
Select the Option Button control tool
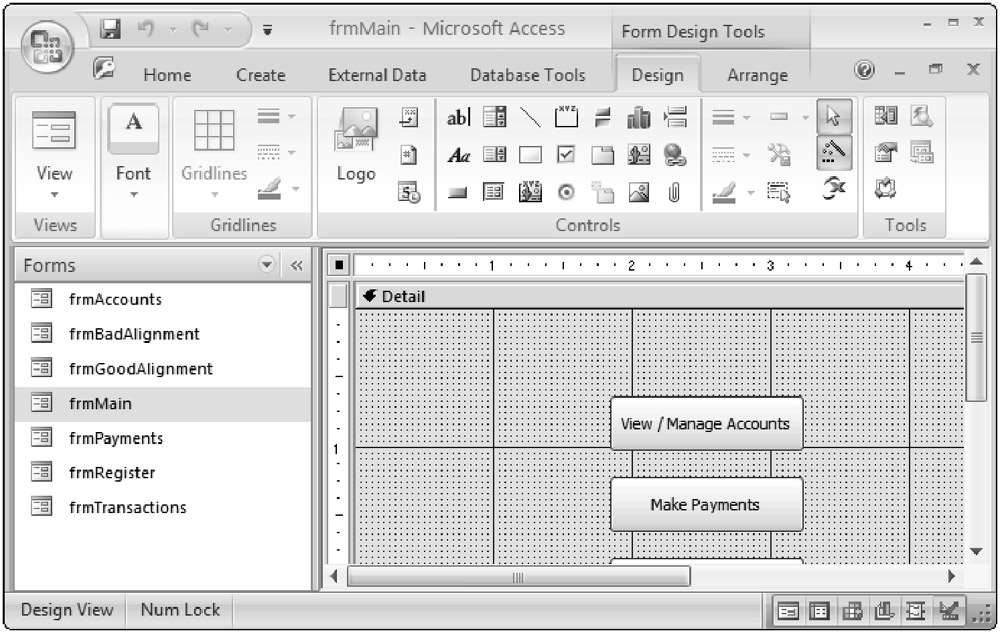tap(567, 191)
